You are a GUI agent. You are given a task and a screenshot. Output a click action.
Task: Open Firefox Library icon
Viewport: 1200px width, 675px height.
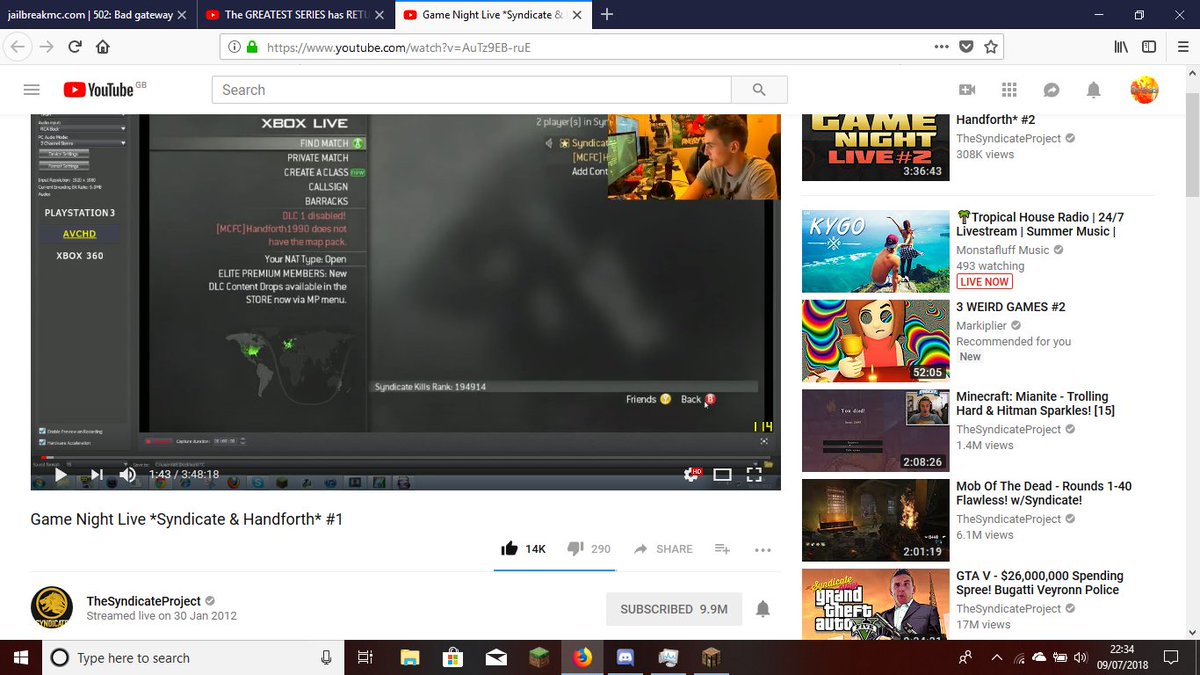(x=1121, y=46)
